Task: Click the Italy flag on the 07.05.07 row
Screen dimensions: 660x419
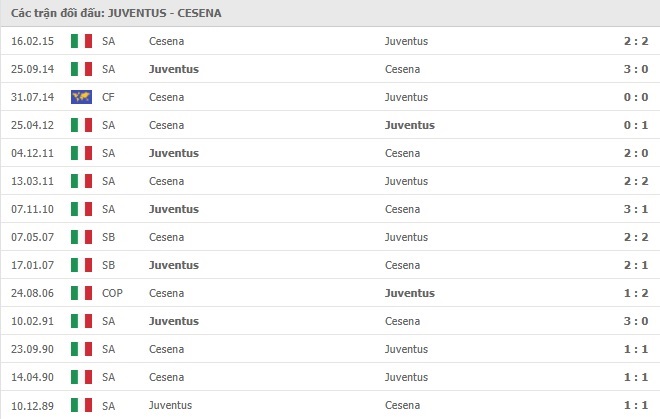Action: coord(81,237)
